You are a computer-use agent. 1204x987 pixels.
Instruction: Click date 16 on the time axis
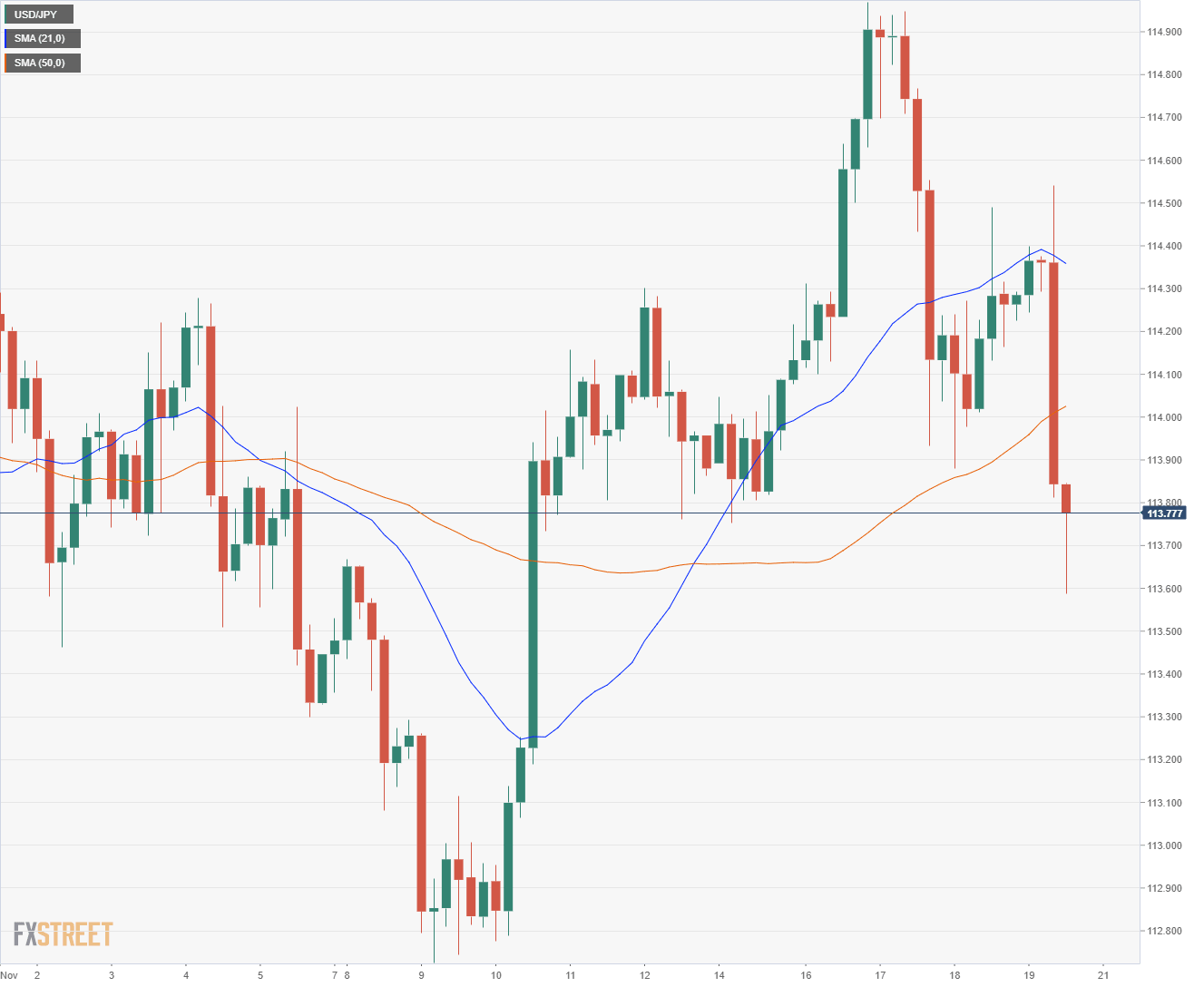[806, 975]
